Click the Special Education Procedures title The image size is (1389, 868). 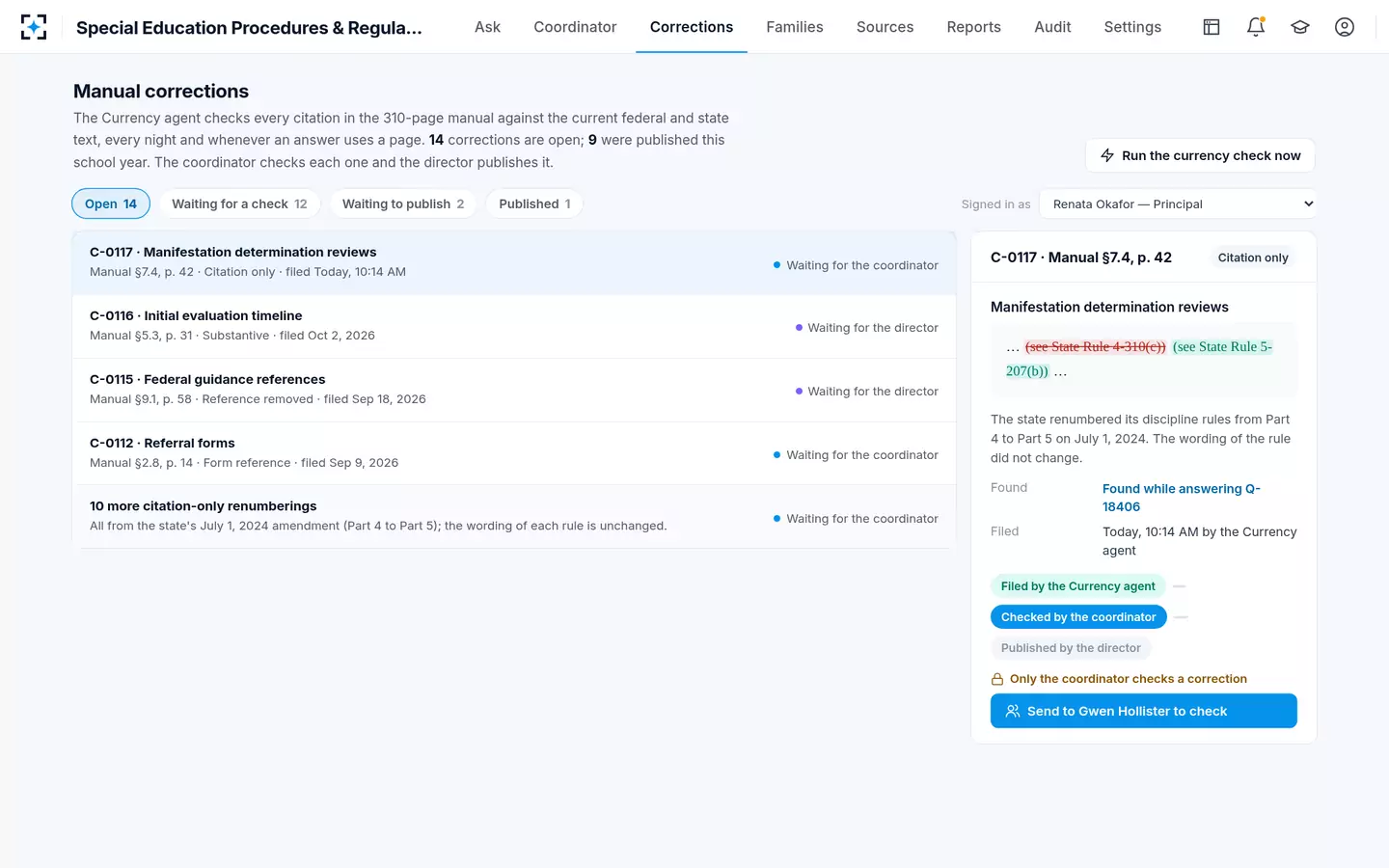pos(249,28)
